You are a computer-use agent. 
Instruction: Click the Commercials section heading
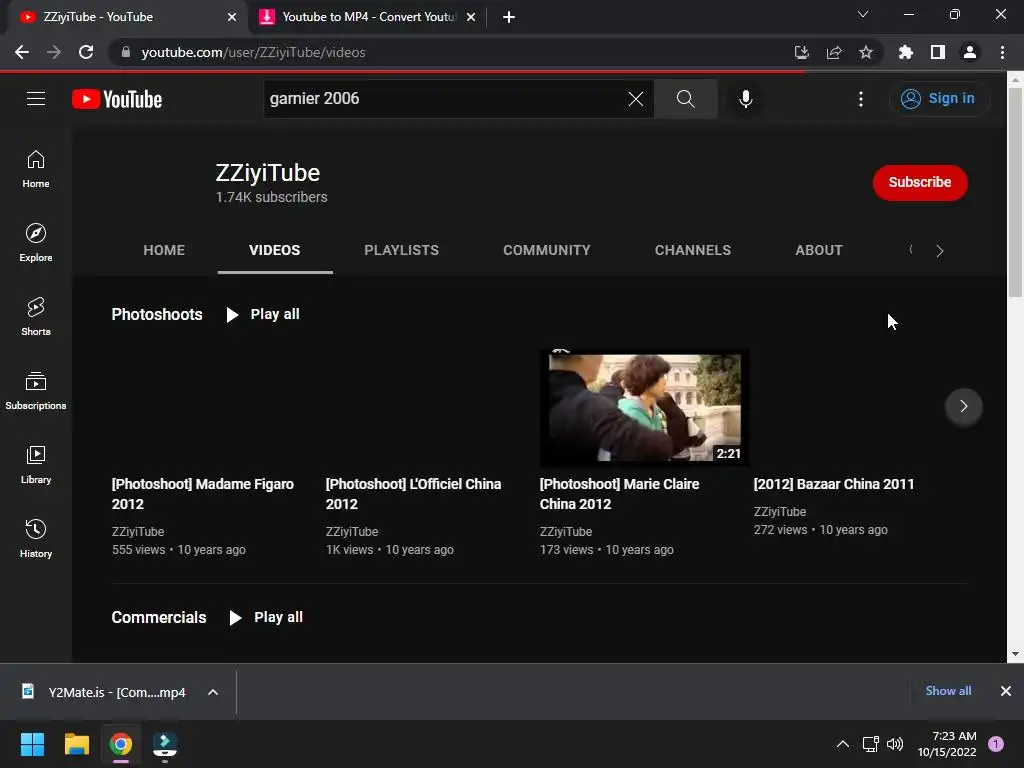click(159, 618)
